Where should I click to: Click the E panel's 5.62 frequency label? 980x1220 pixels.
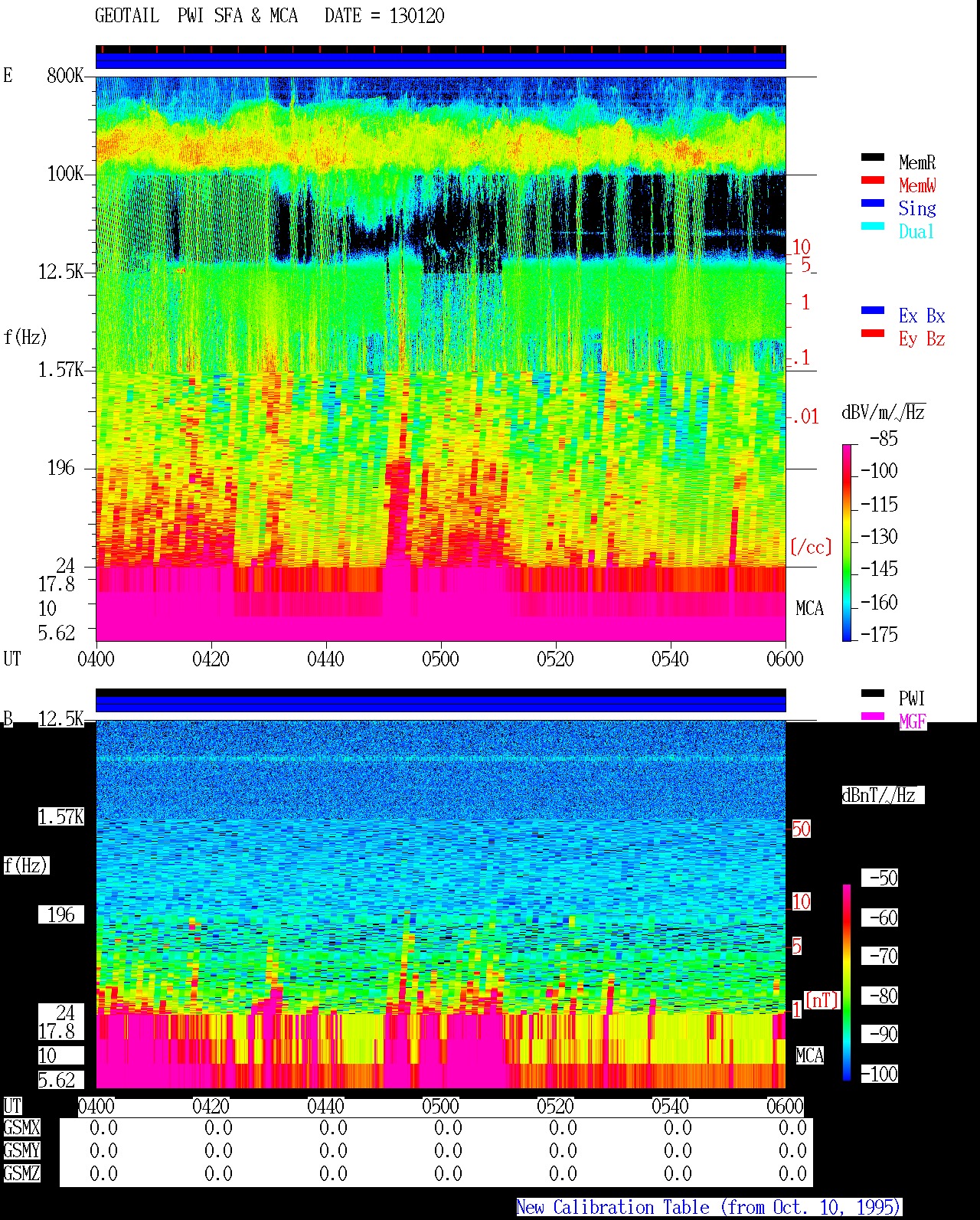[56, 633]
